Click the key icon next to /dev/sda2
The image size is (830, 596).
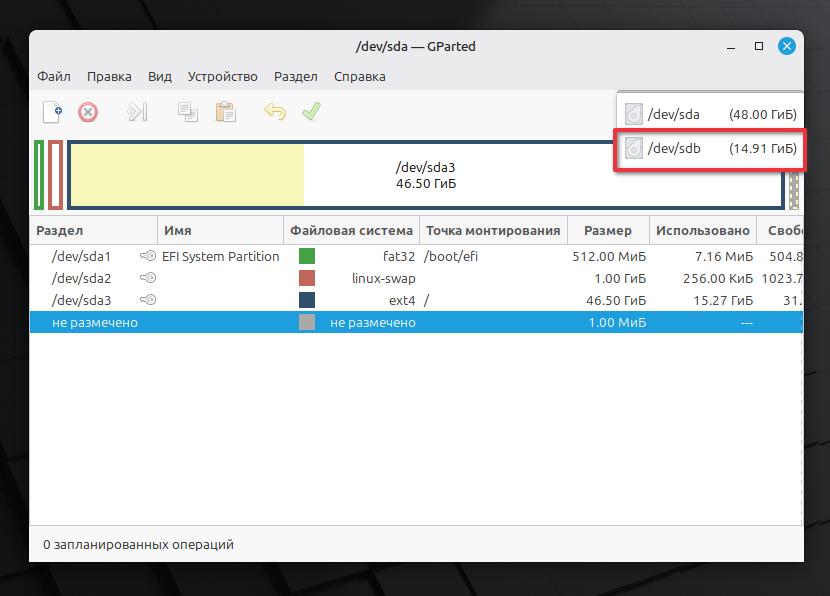(x=148, y=278)
